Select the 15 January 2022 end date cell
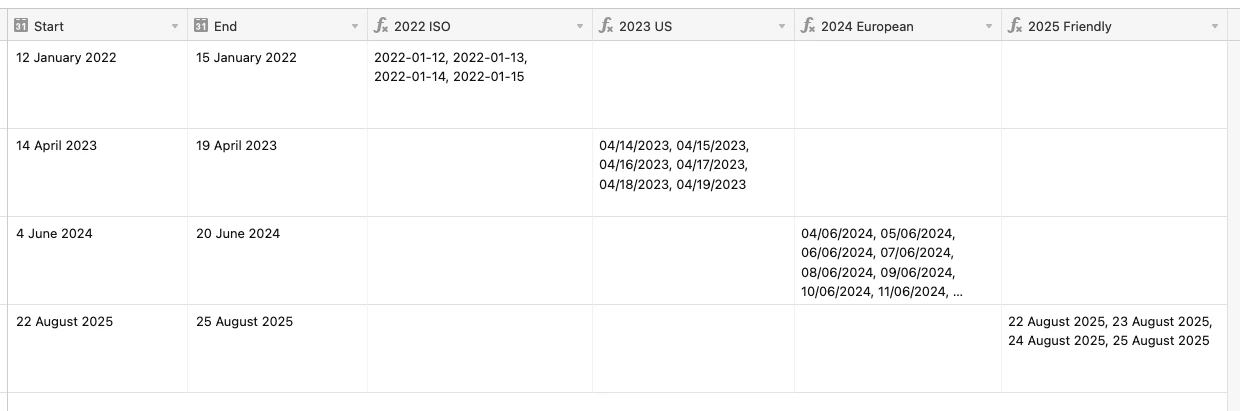1240x411 pixels. pyautogui.click(x=277, y=85)
